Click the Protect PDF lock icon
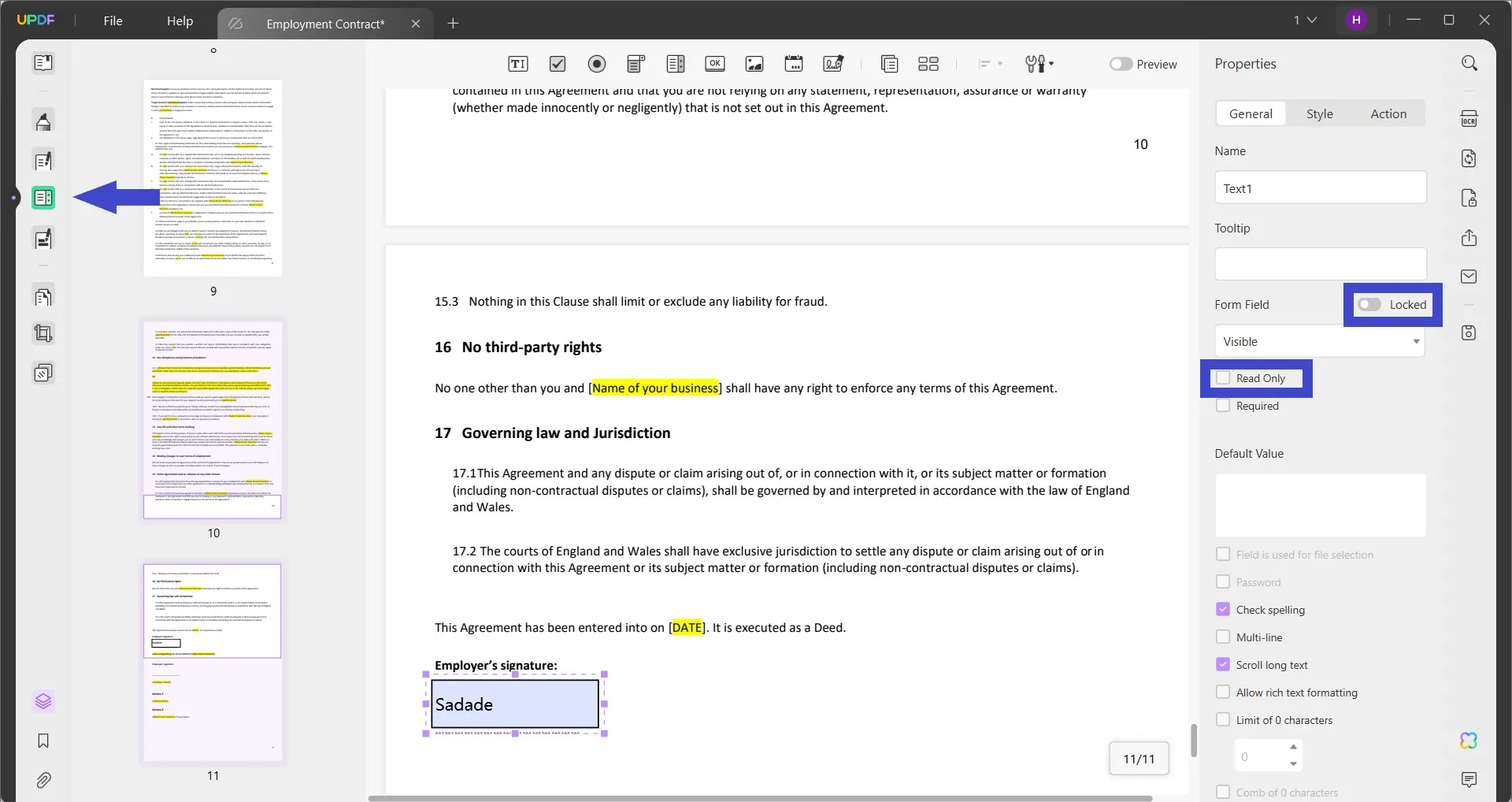This screenshot has width=1512, height=802. pyautogui.click(x=1469, y=198)
